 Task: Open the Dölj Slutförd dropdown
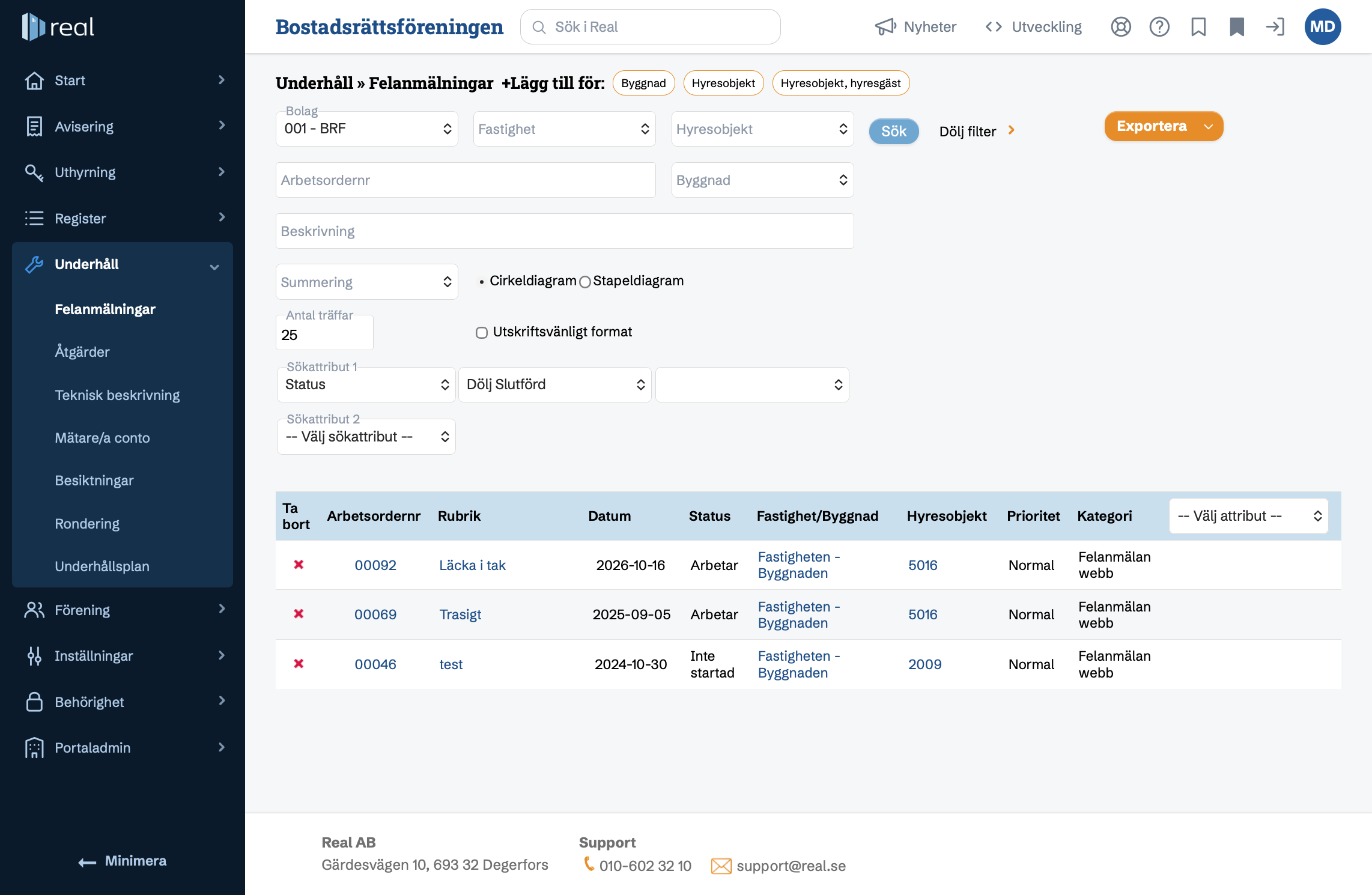pos(555,384)
